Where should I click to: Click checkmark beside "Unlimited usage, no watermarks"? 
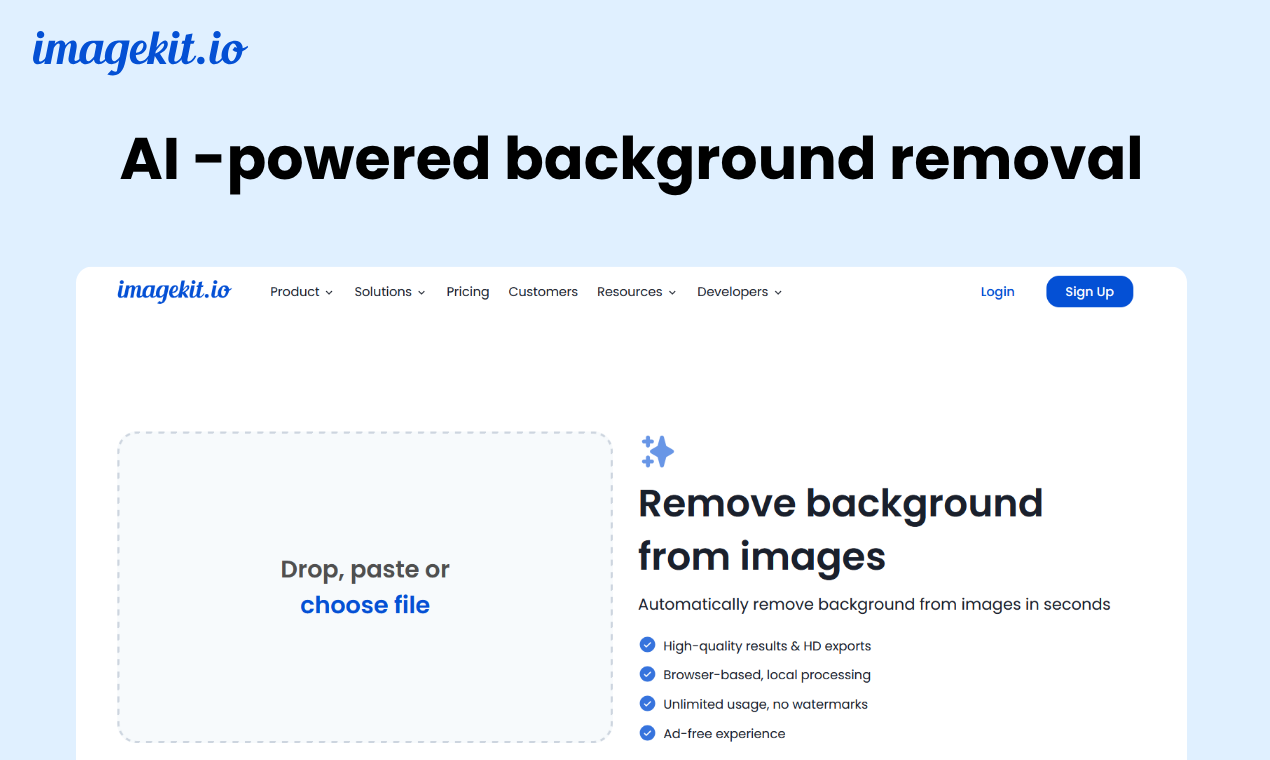click(x=647, y=704)
